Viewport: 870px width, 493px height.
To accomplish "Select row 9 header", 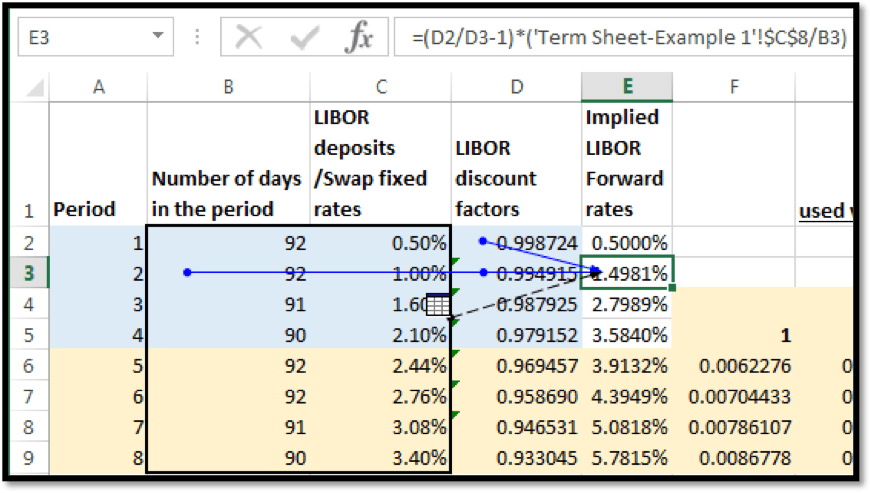I will pyautogui.click(x=30, y=458).
